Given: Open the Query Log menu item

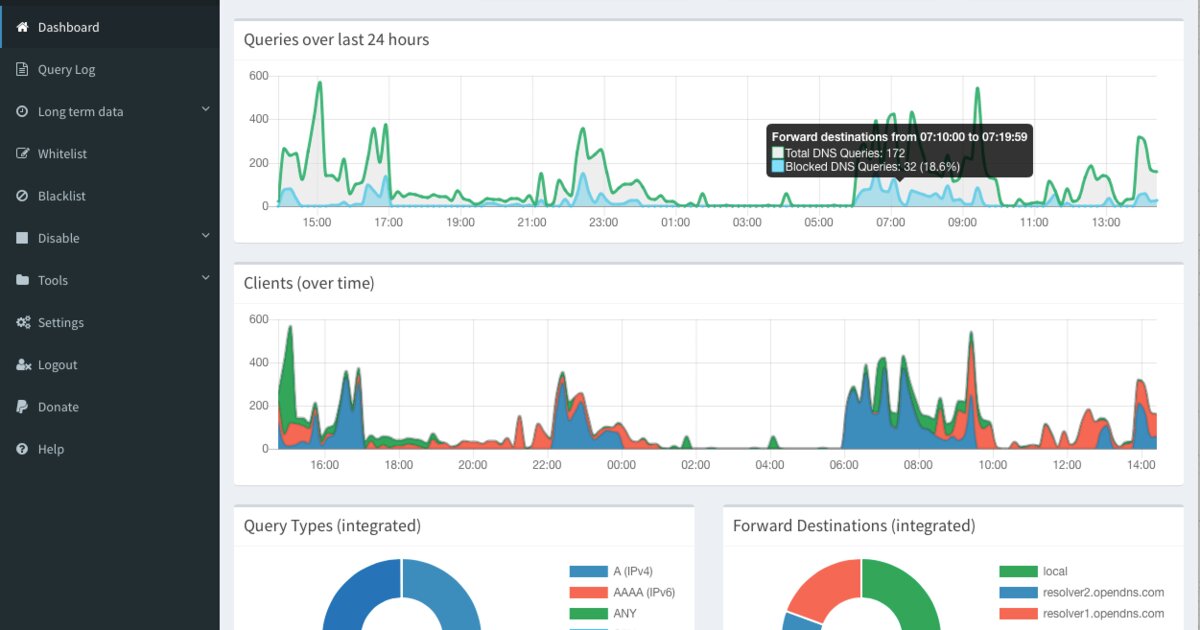Looking at the screenshot, I should (110, 69).
